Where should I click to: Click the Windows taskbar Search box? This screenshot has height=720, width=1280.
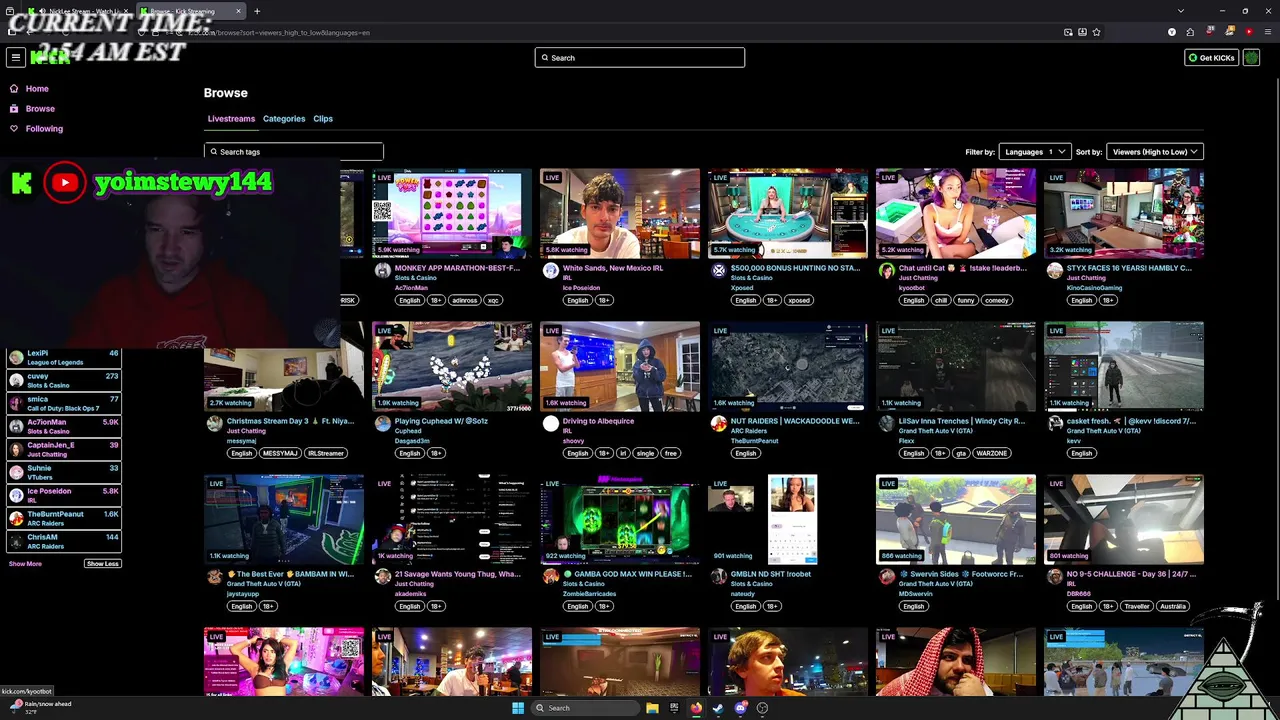pyautogui.click(x=584, y=708)
